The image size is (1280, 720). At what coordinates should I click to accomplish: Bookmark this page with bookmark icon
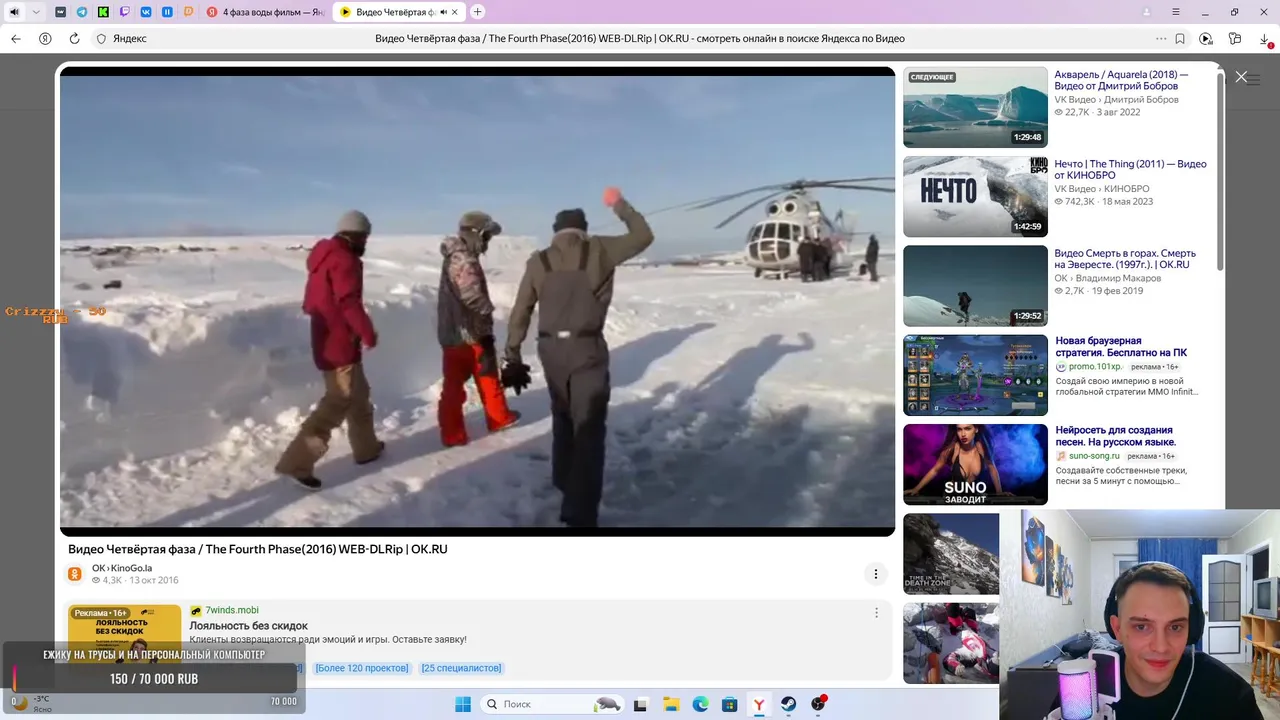click(1180, 38)
